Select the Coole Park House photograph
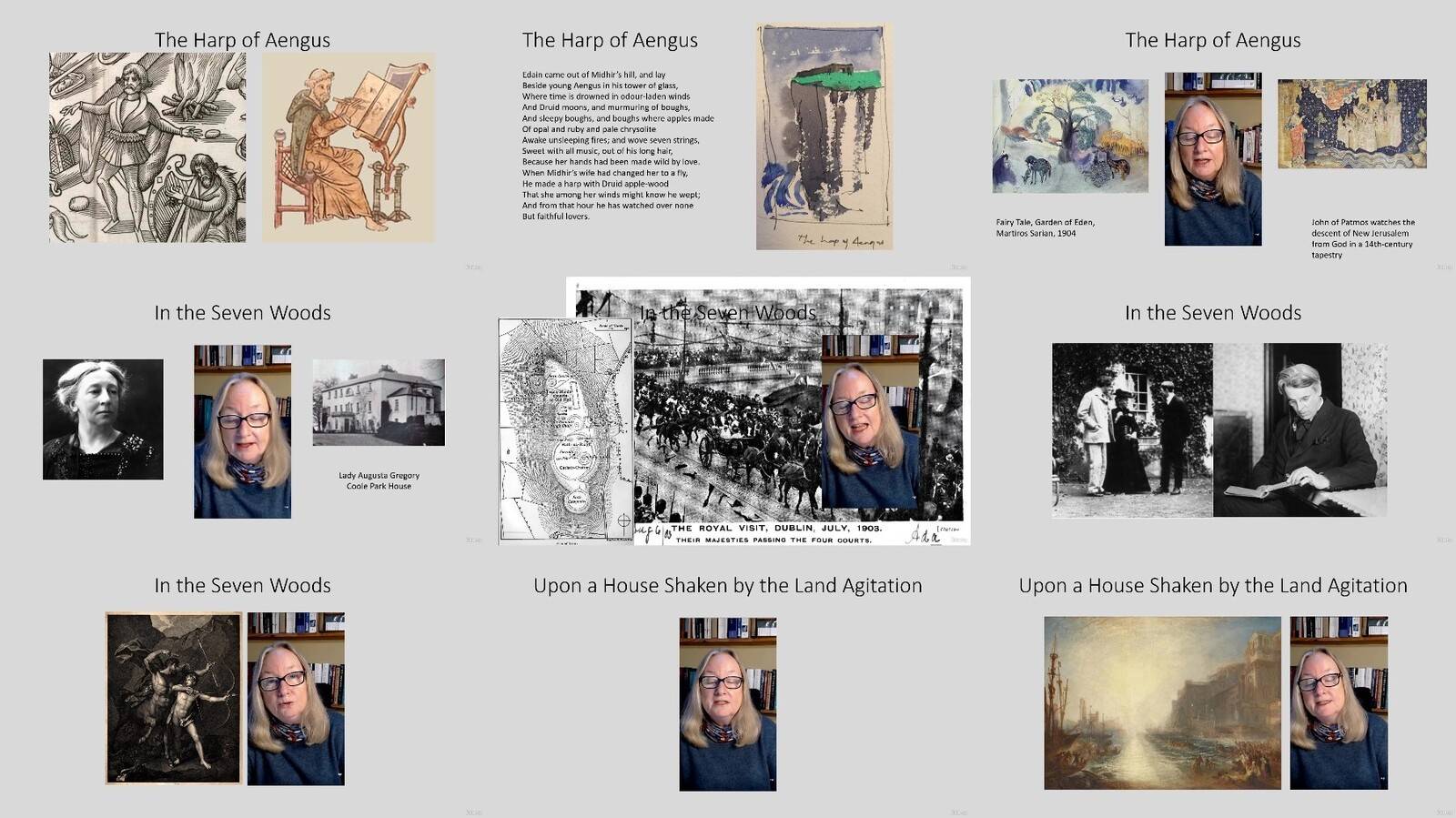Image resolution: width=1456 pixels, height=818 pixels. click(x=379, y=402)
